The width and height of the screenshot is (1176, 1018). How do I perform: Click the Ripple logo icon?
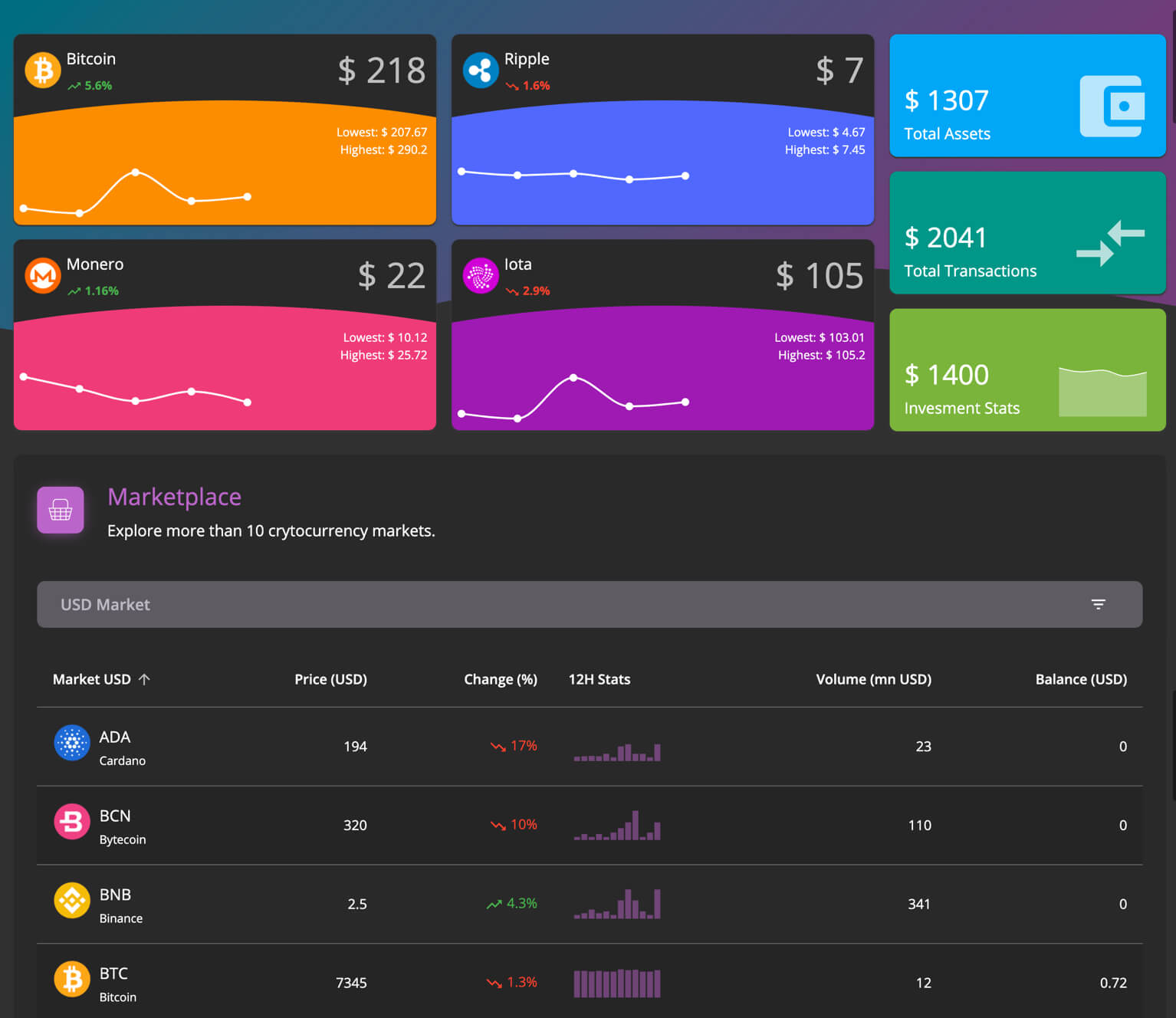[x=481, y=71]
